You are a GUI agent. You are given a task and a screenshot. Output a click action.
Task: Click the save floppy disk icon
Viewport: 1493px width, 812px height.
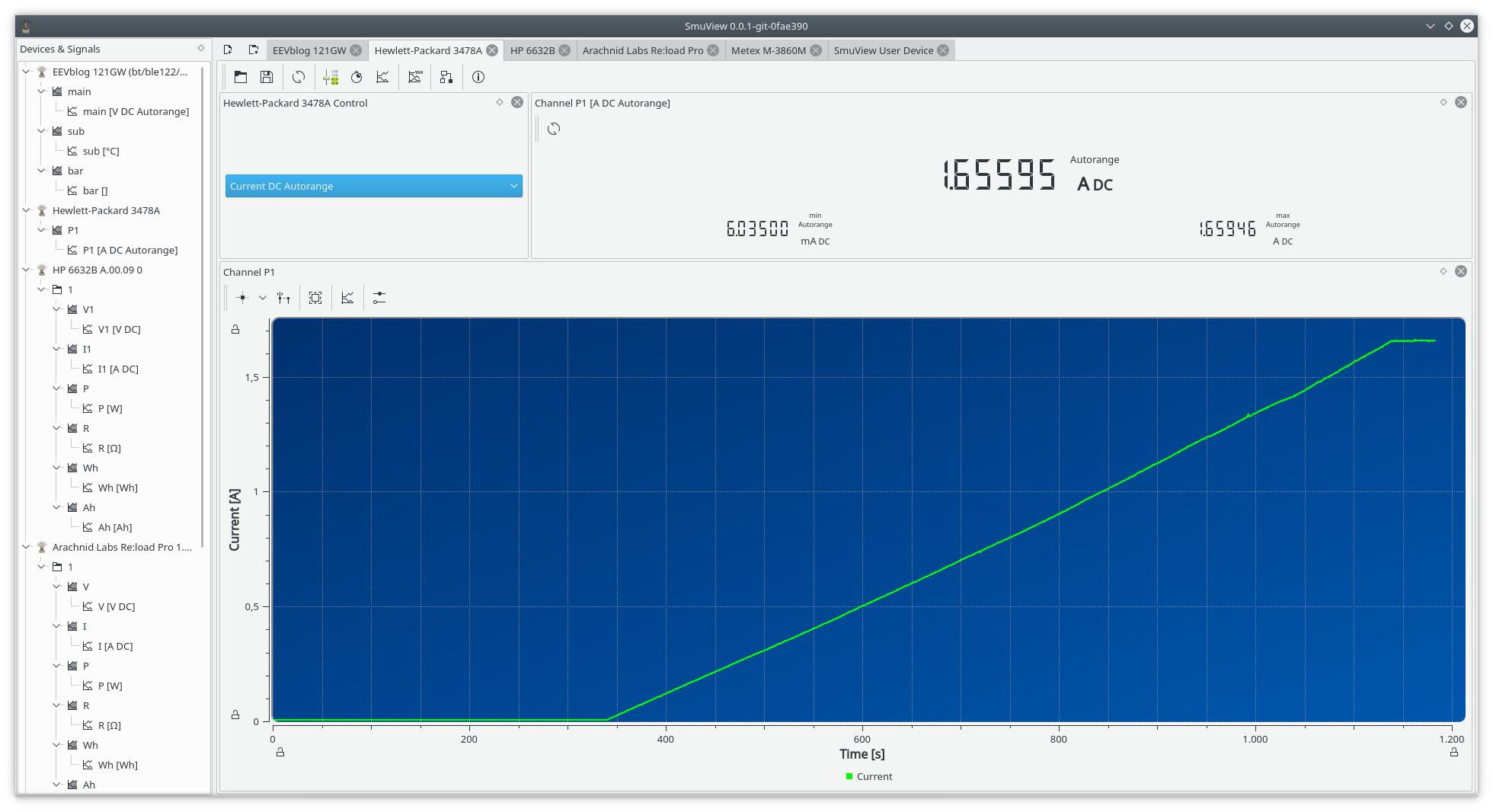tap(267, 77)
